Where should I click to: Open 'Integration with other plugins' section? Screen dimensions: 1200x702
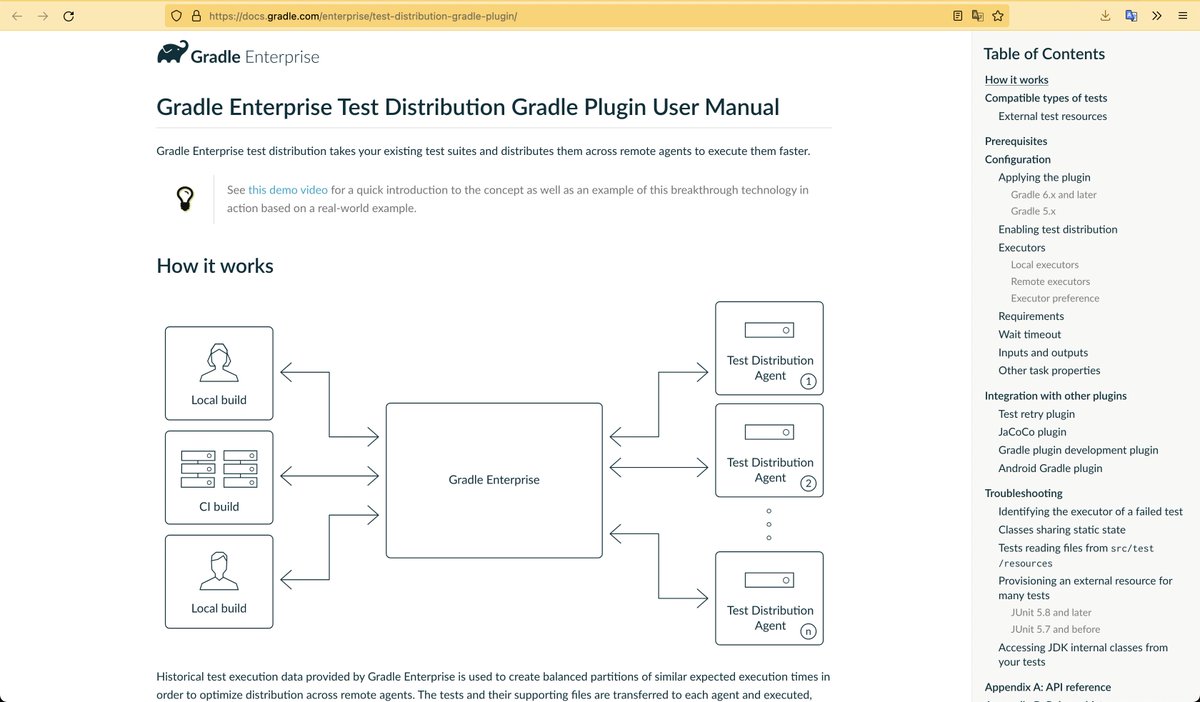[1056, 396]
